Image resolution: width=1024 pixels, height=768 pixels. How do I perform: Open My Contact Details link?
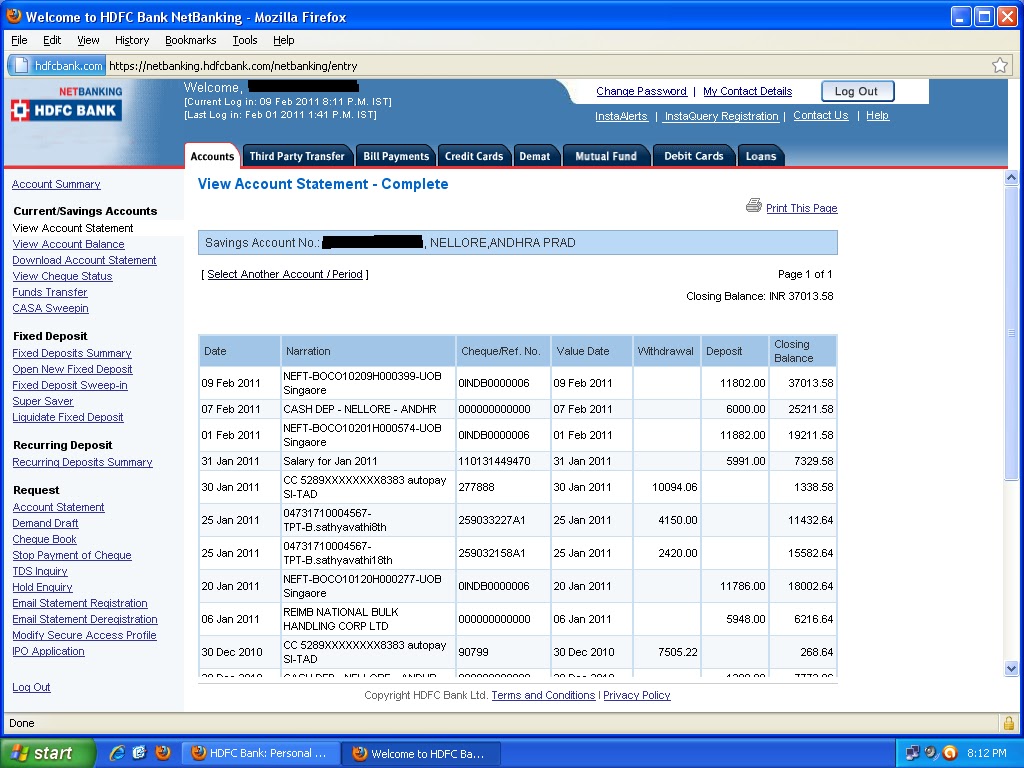coord(747,91)
